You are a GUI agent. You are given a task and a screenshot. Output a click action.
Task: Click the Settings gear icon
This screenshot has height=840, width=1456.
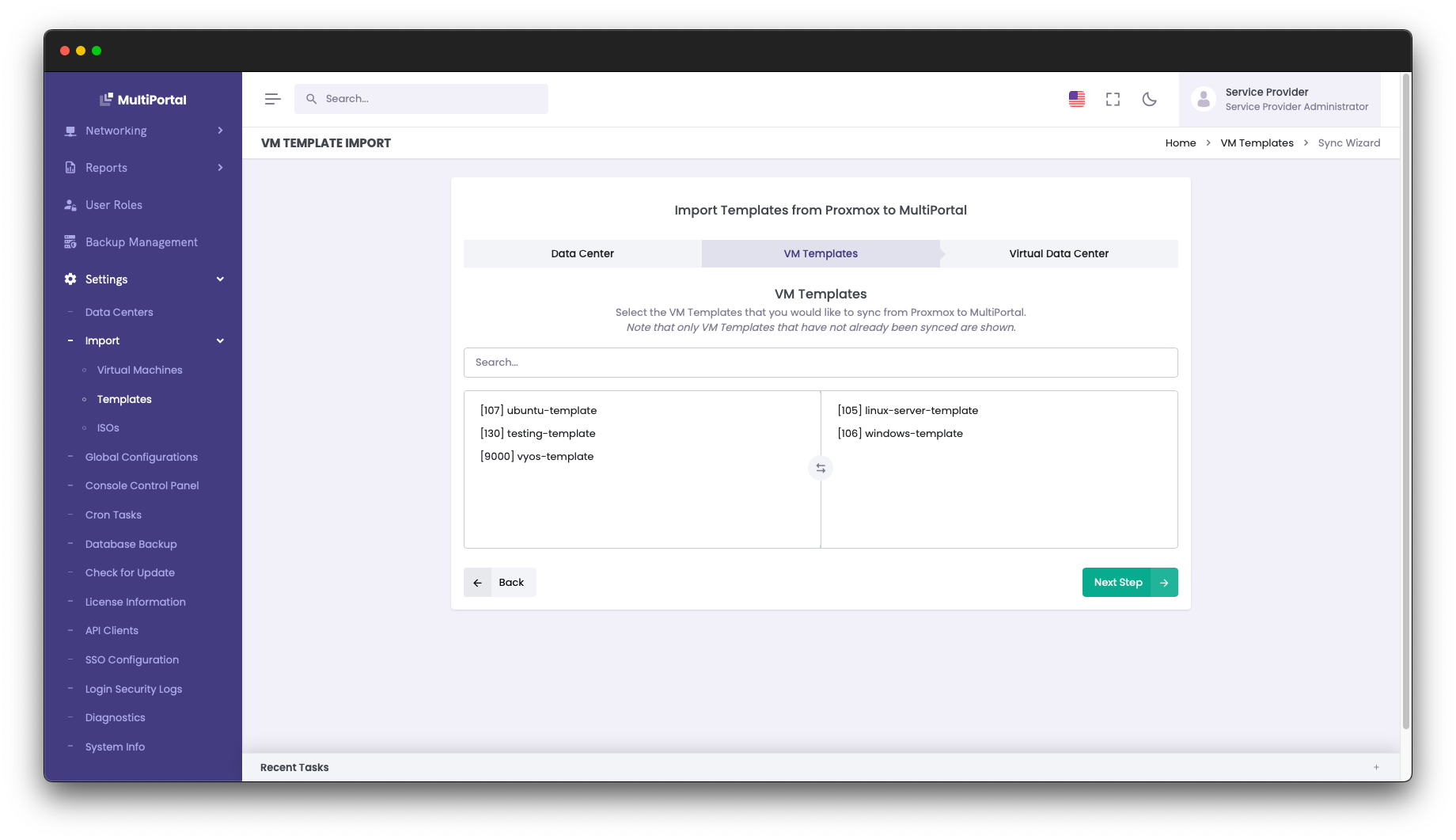[x=69, y=279]
